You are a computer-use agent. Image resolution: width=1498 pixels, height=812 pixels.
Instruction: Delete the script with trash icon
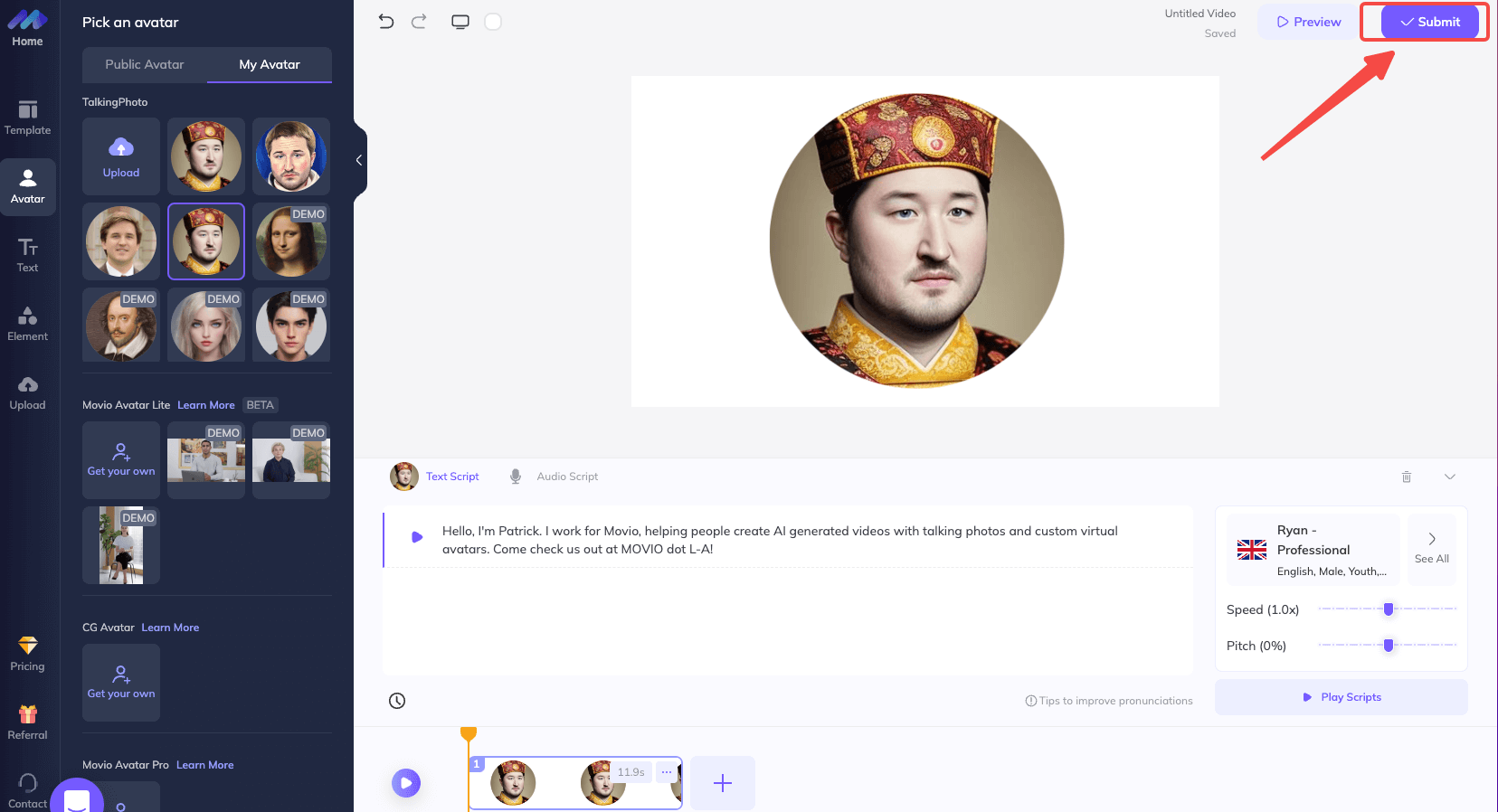click(1407, 477)
